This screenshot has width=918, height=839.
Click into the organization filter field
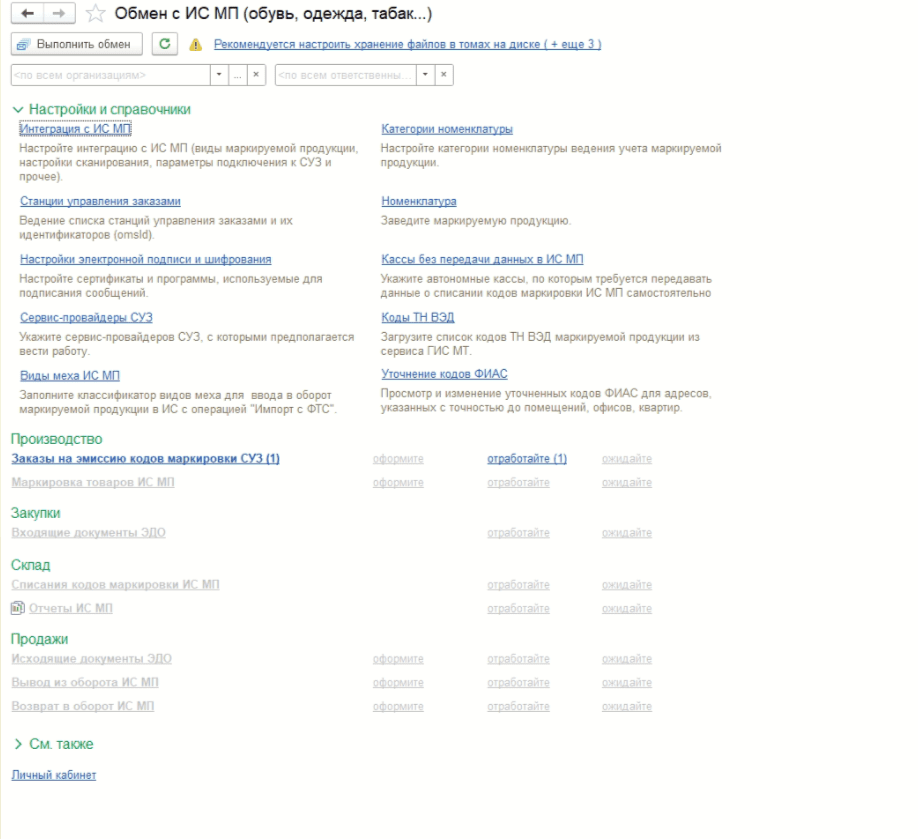[x=110, y=75]
